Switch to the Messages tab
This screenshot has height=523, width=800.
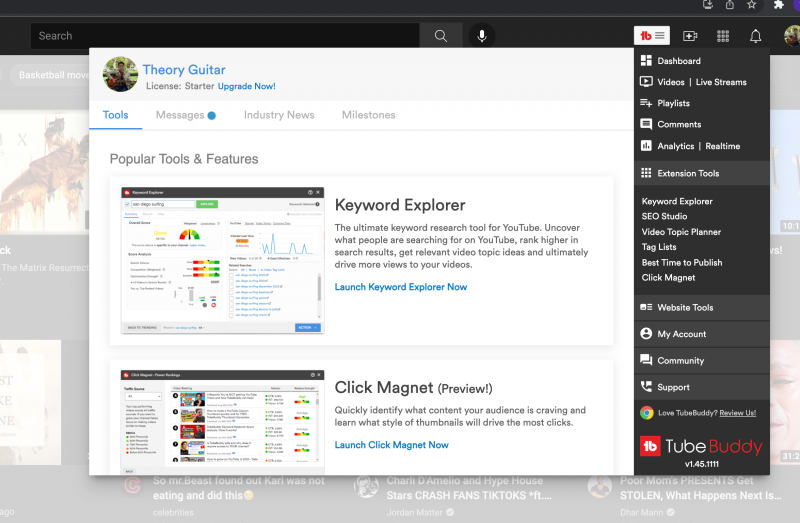(180, 115)
